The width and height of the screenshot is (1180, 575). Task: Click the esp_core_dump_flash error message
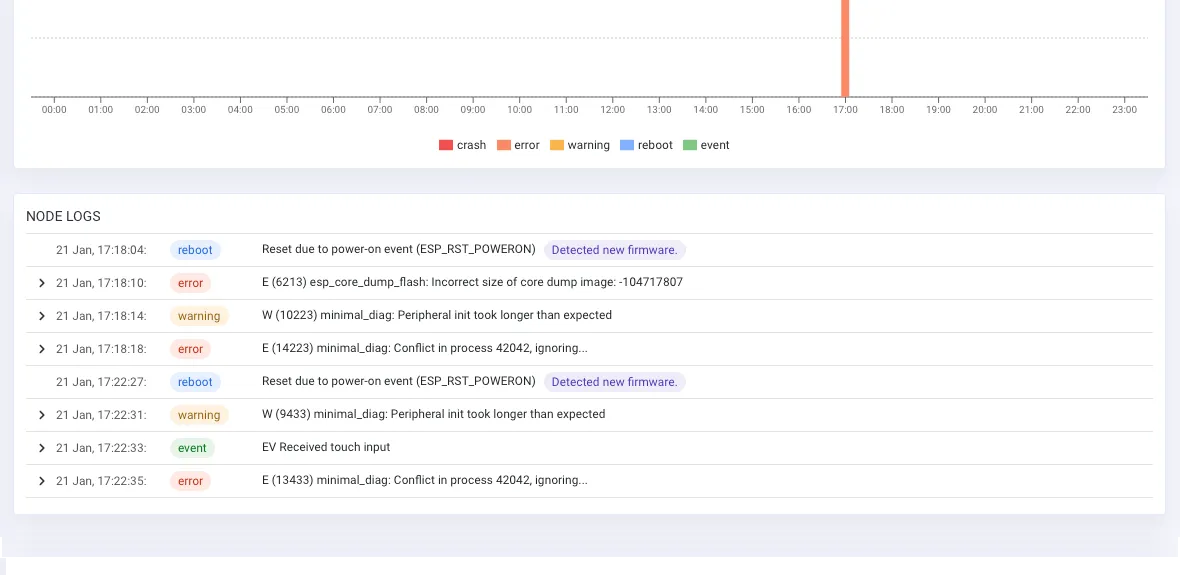pyautogui.click(x=472, y=282)
